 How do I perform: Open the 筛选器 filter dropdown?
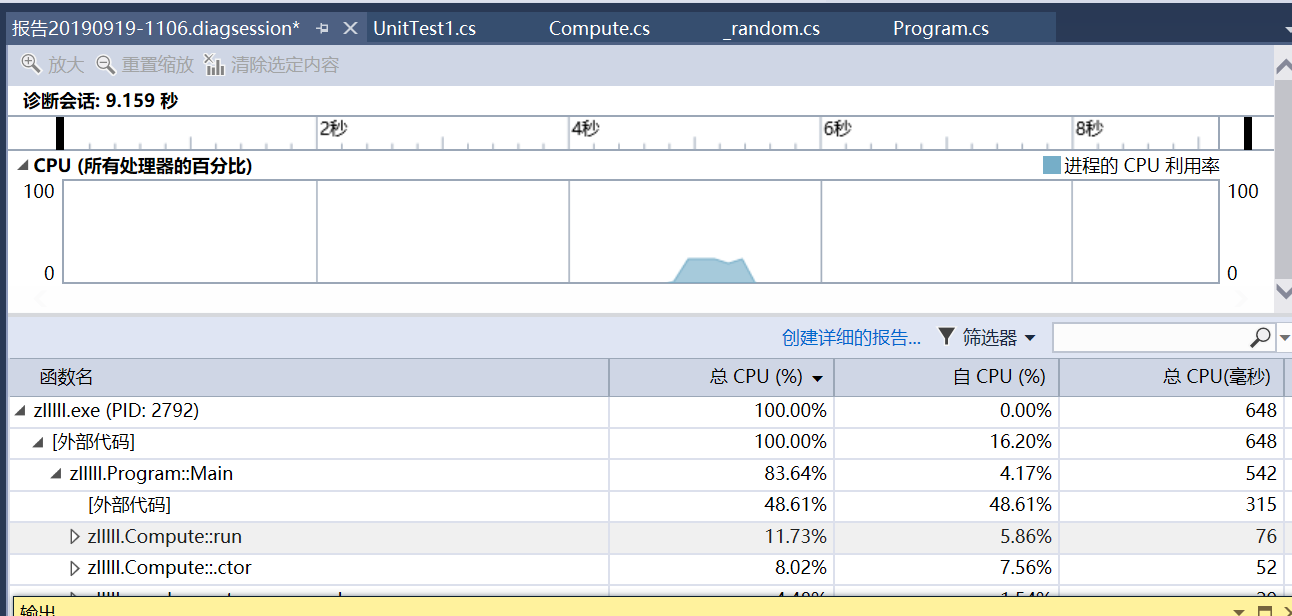(x=987, y=338)
